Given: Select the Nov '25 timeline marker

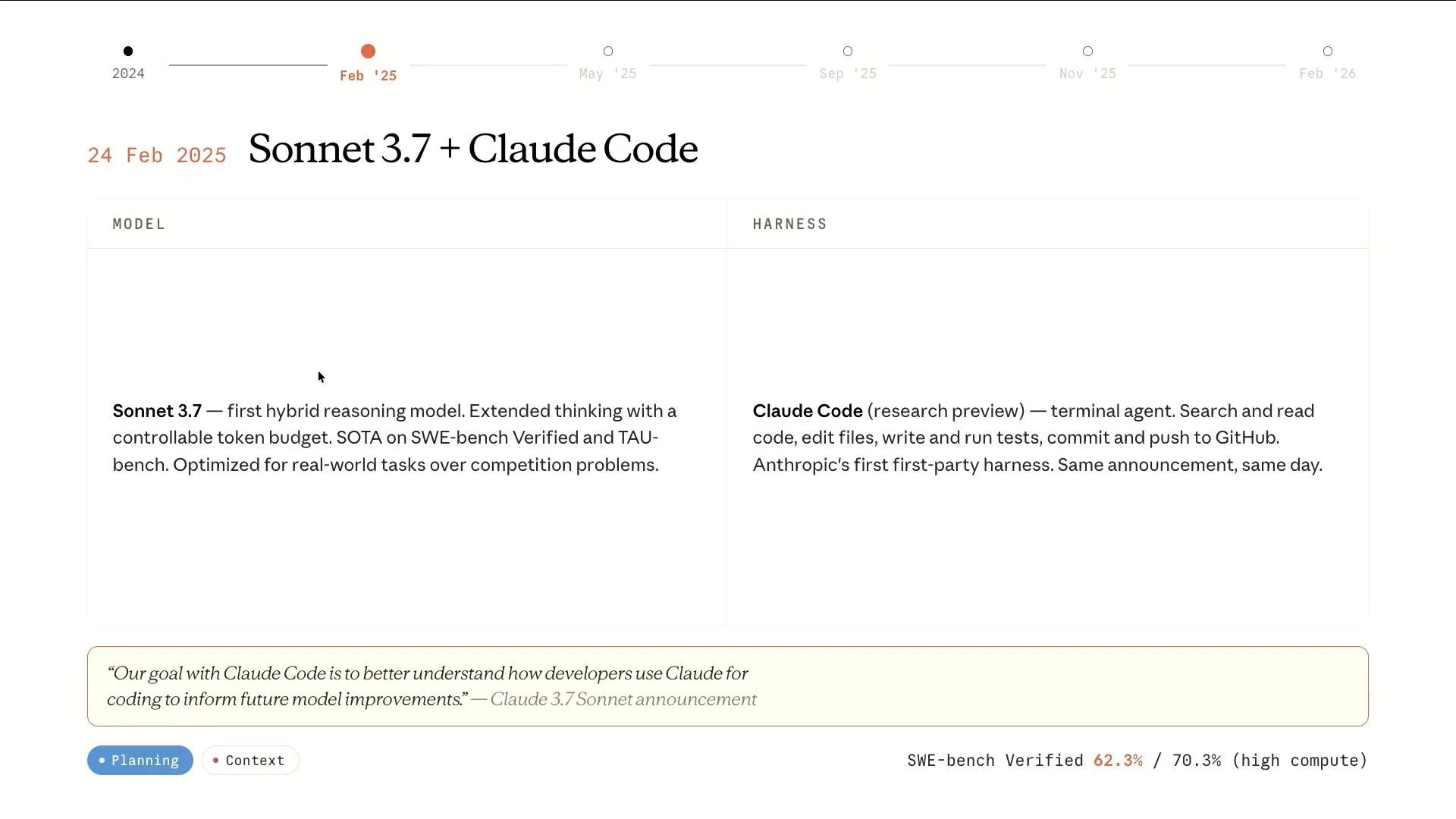Looking at the screenshot, I should (x=1087, y=52).
